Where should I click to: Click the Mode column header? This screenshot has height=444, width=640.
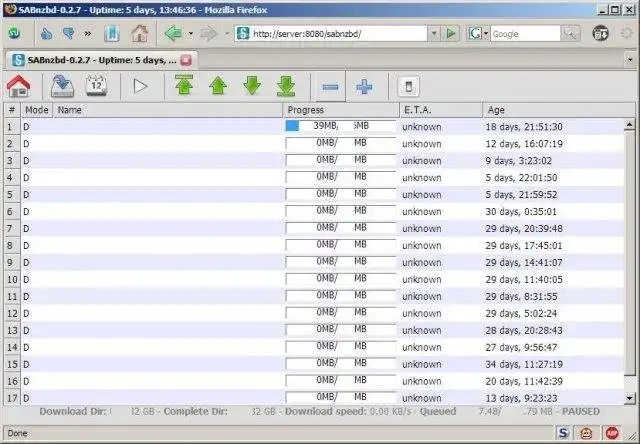click(x=37, y=110)
